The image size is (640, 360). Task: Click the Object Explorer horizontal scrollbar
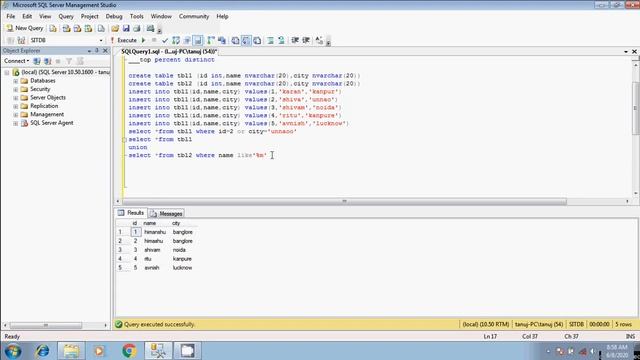pyautogui.click(x=46, y=325)
